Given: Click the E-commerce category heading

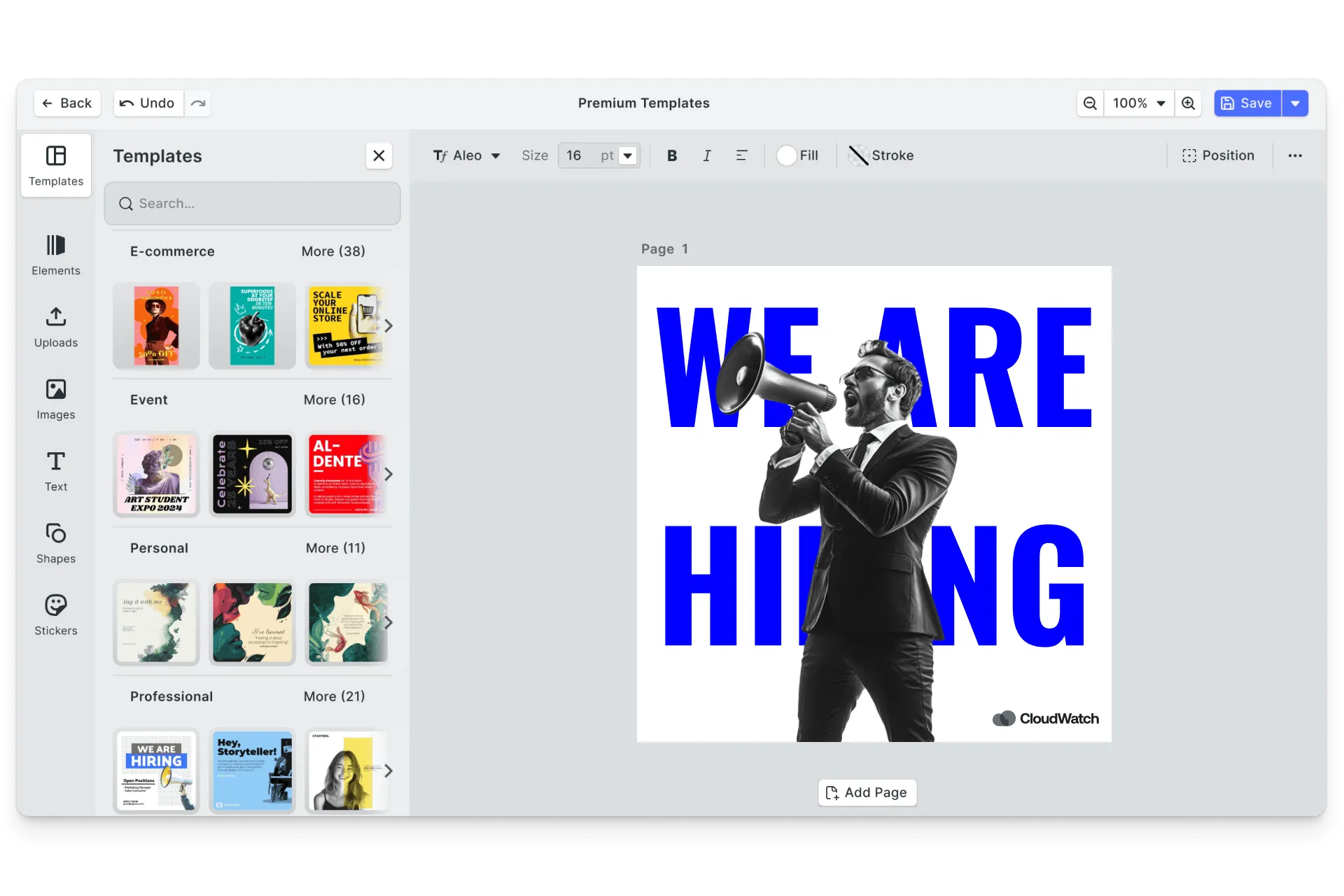Looking at the screenshot, I should [x=172, y=251].
